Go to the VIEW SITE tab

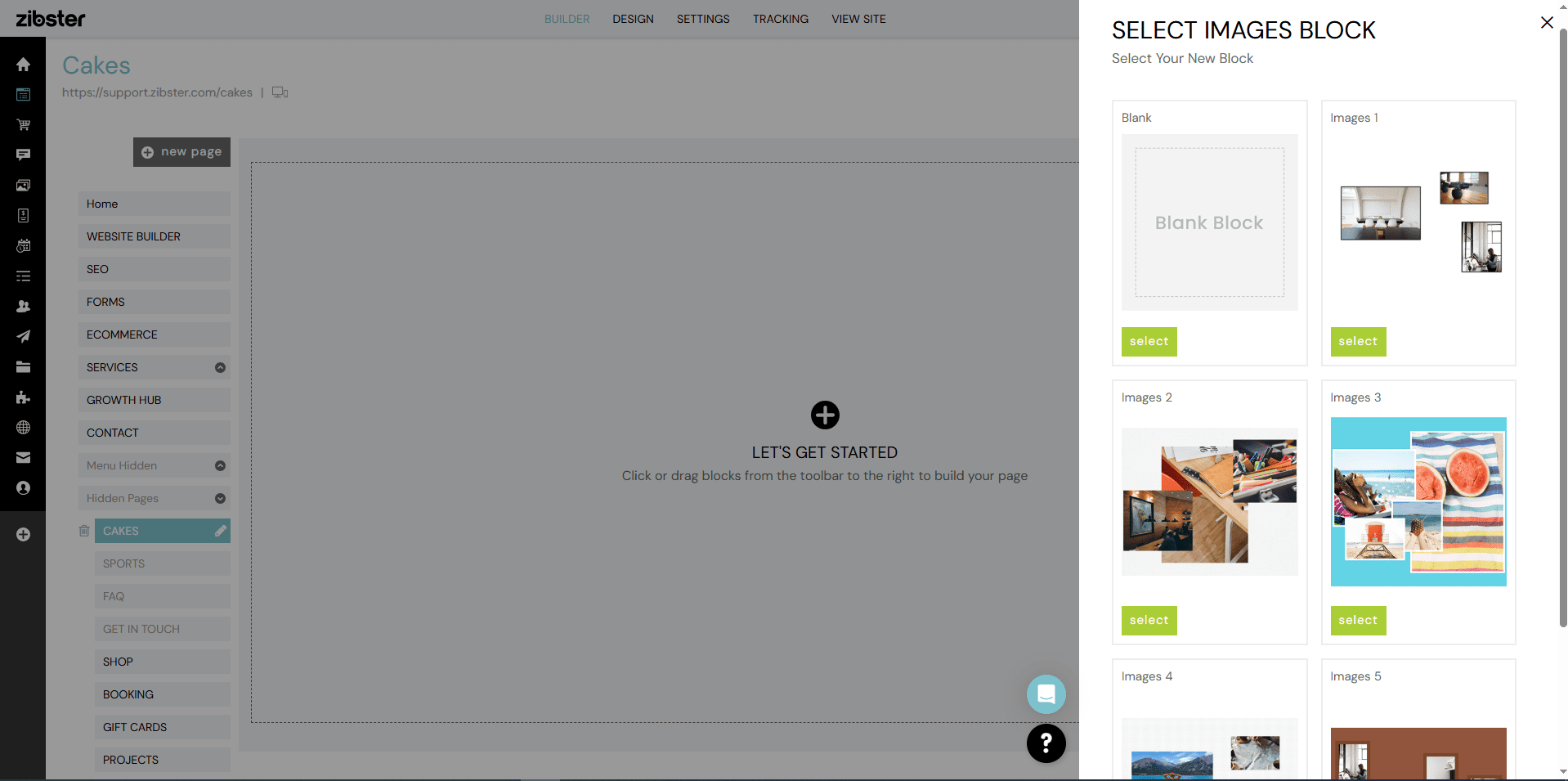(858, 19)
